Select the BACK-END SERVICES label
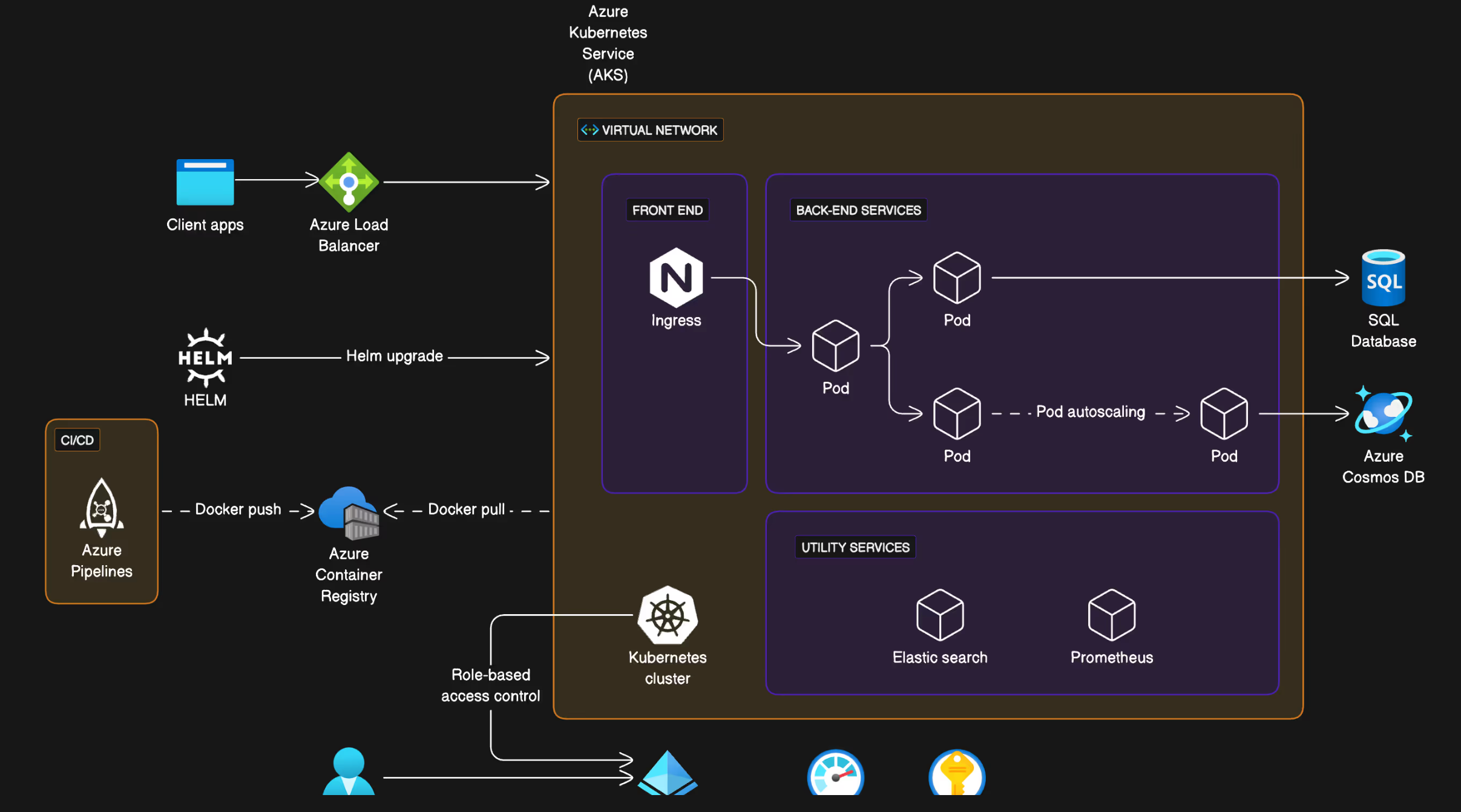This screenshot has width=1461, height=812. point(858,210)
